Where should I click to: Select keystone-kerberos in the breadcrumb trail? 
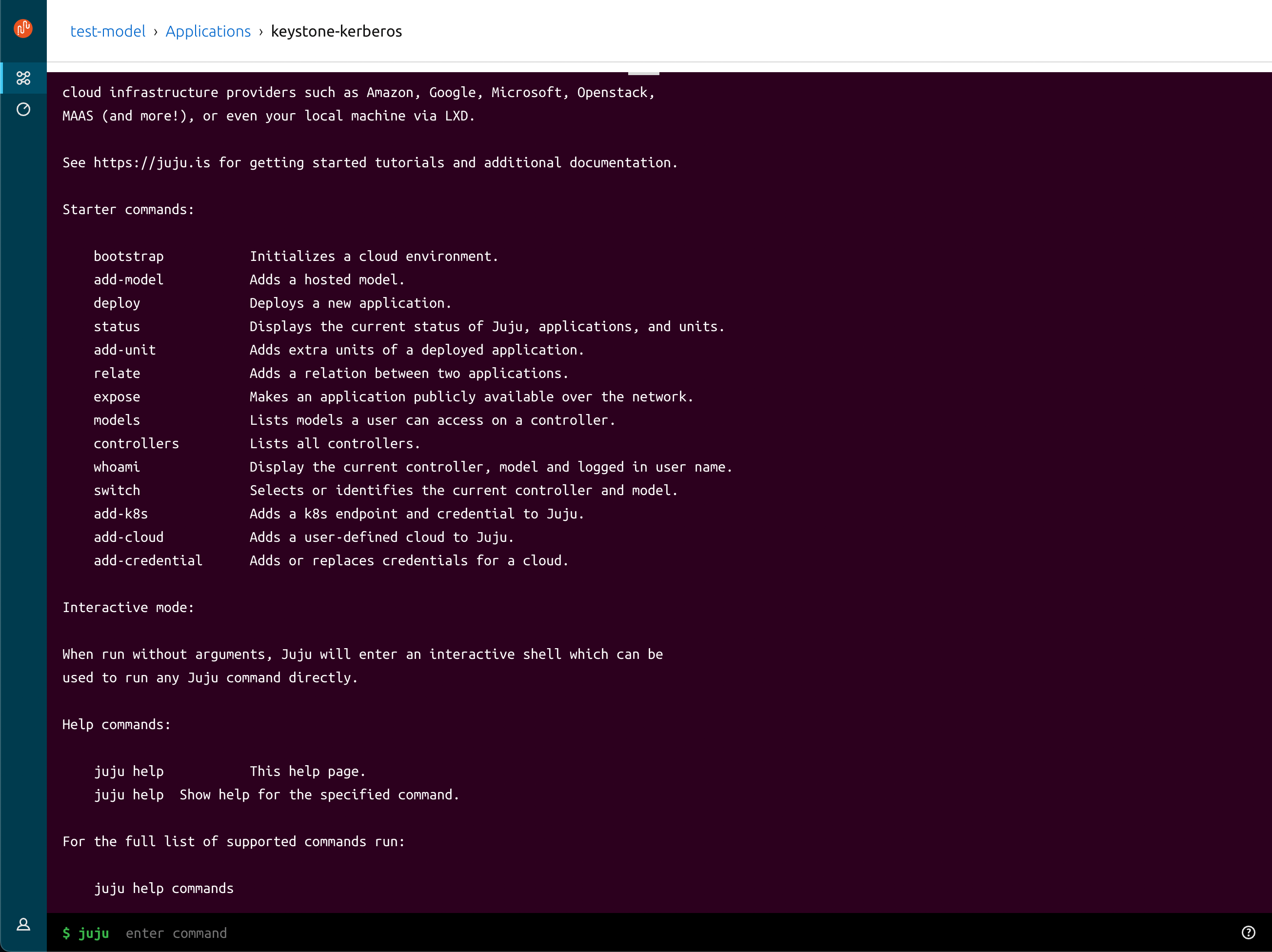pyautogui.click(x=337, y=31)
